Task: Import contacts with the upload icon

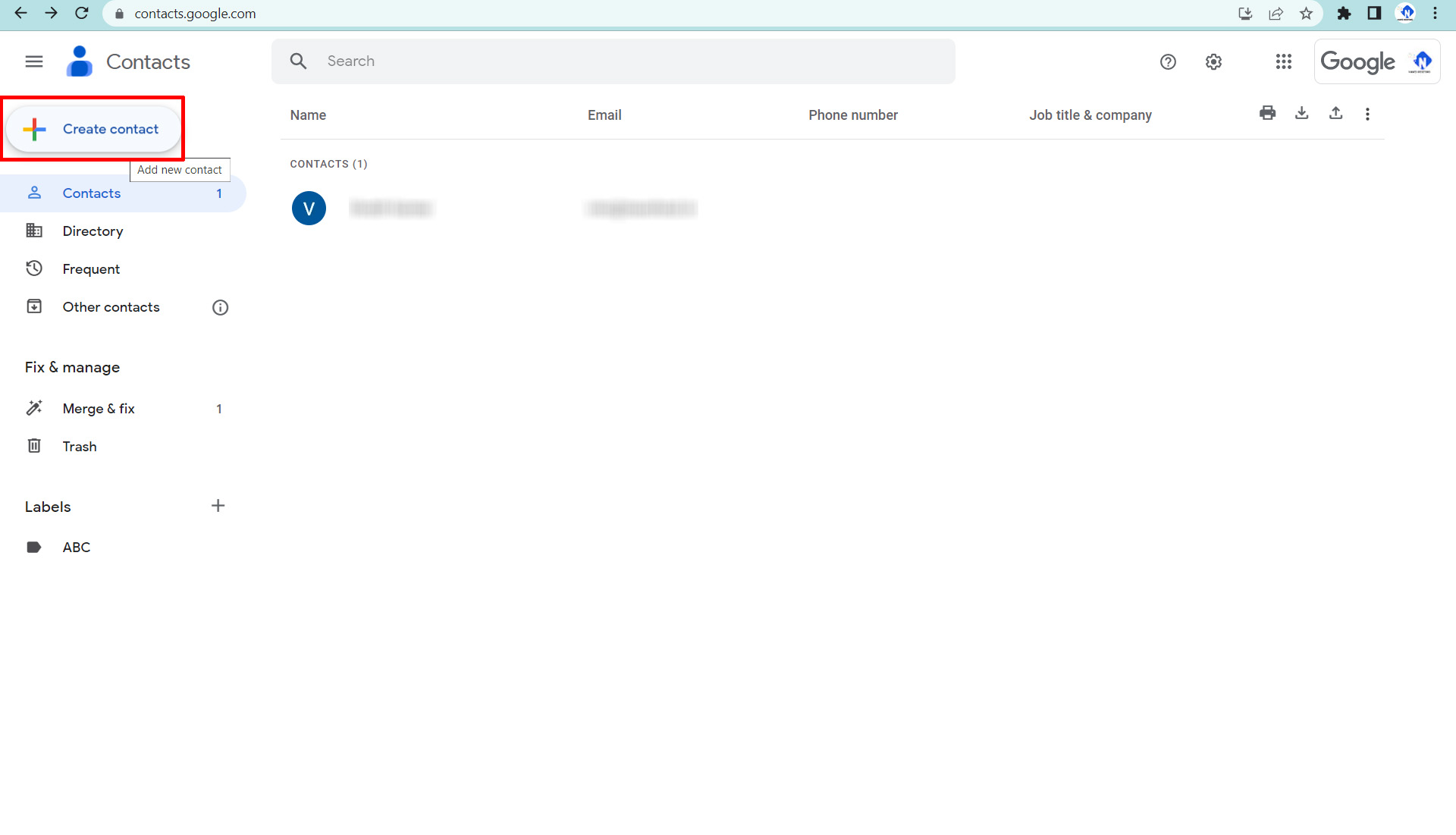Action: (x=1335, y=114)
